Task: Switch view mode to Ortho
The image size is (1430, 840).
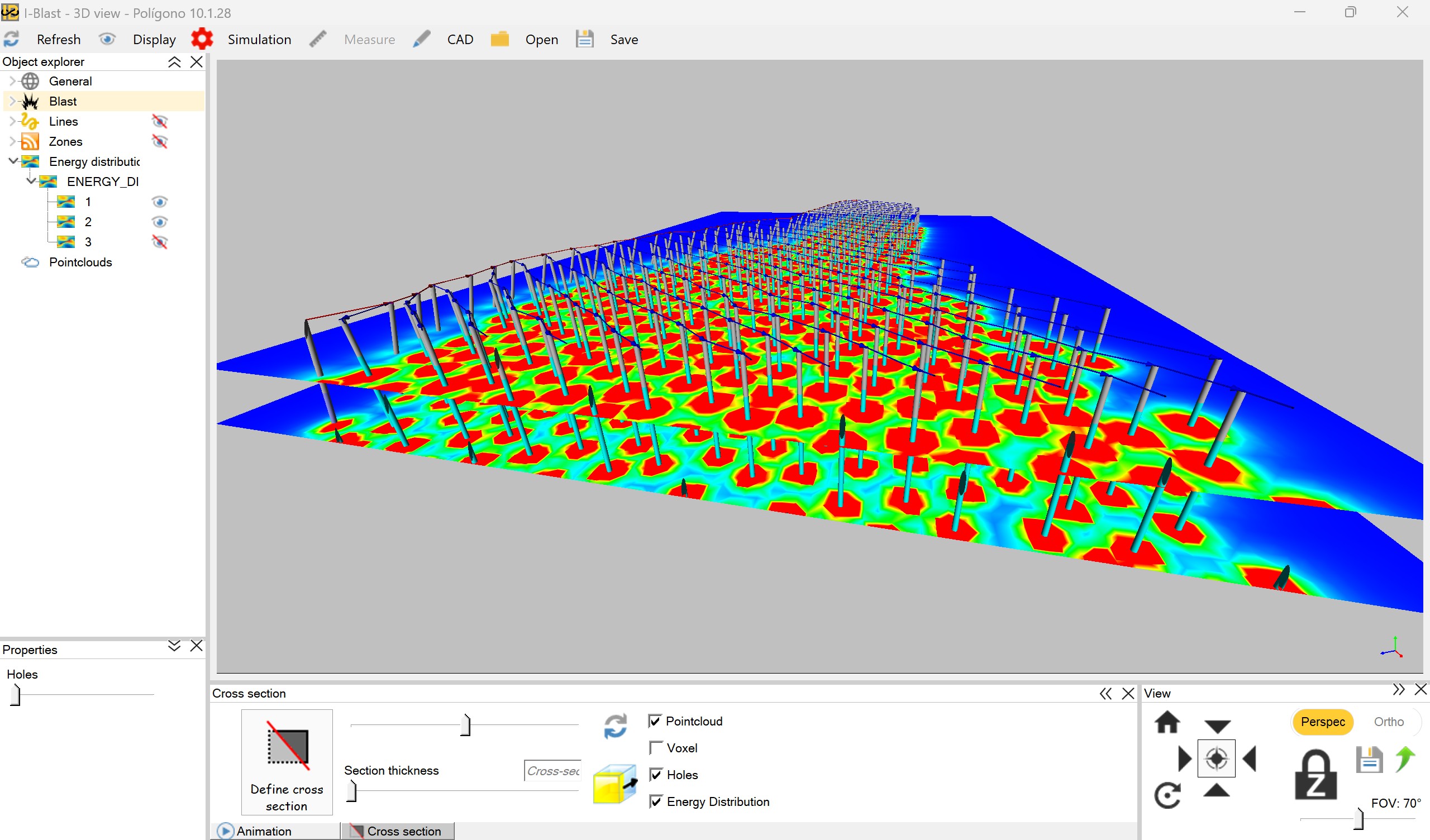Action: click(1389, 722)
